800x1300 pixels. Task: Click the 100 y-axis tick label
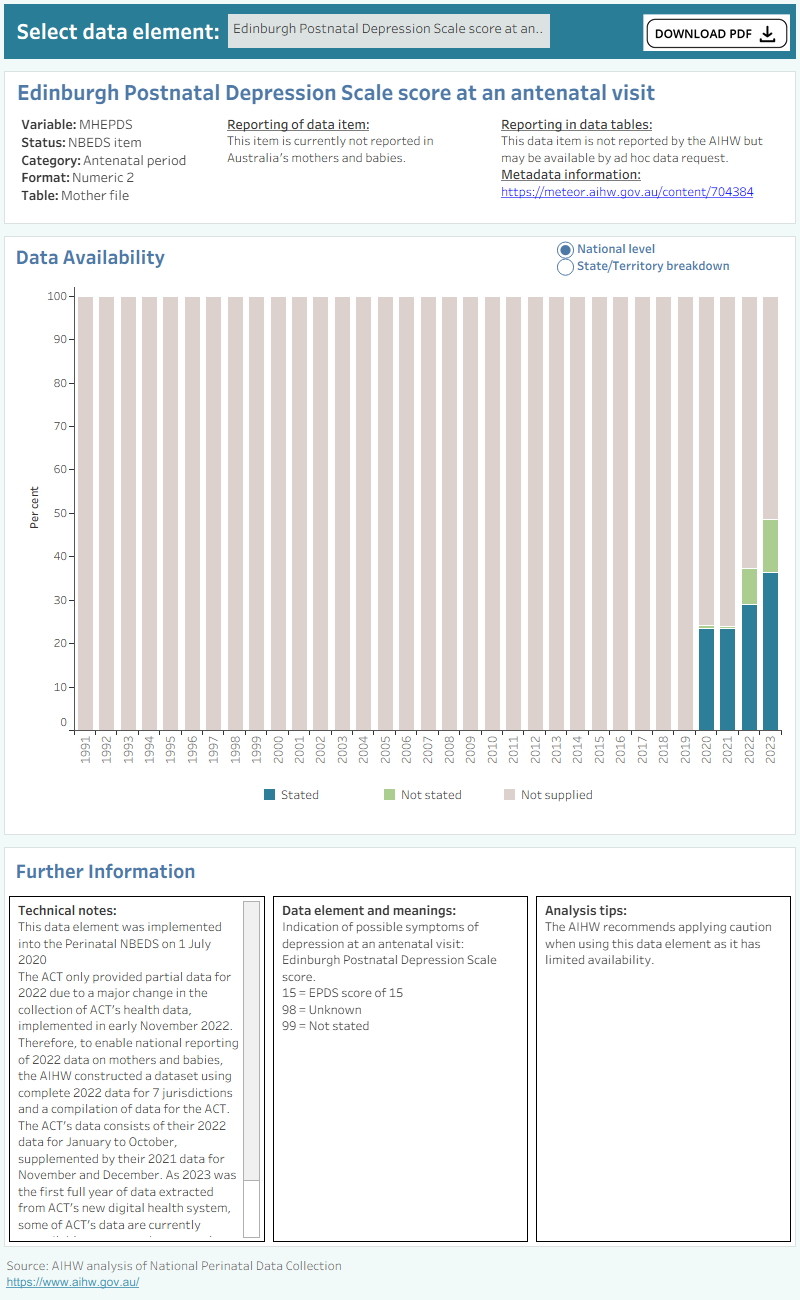click(x=57, y=297)
